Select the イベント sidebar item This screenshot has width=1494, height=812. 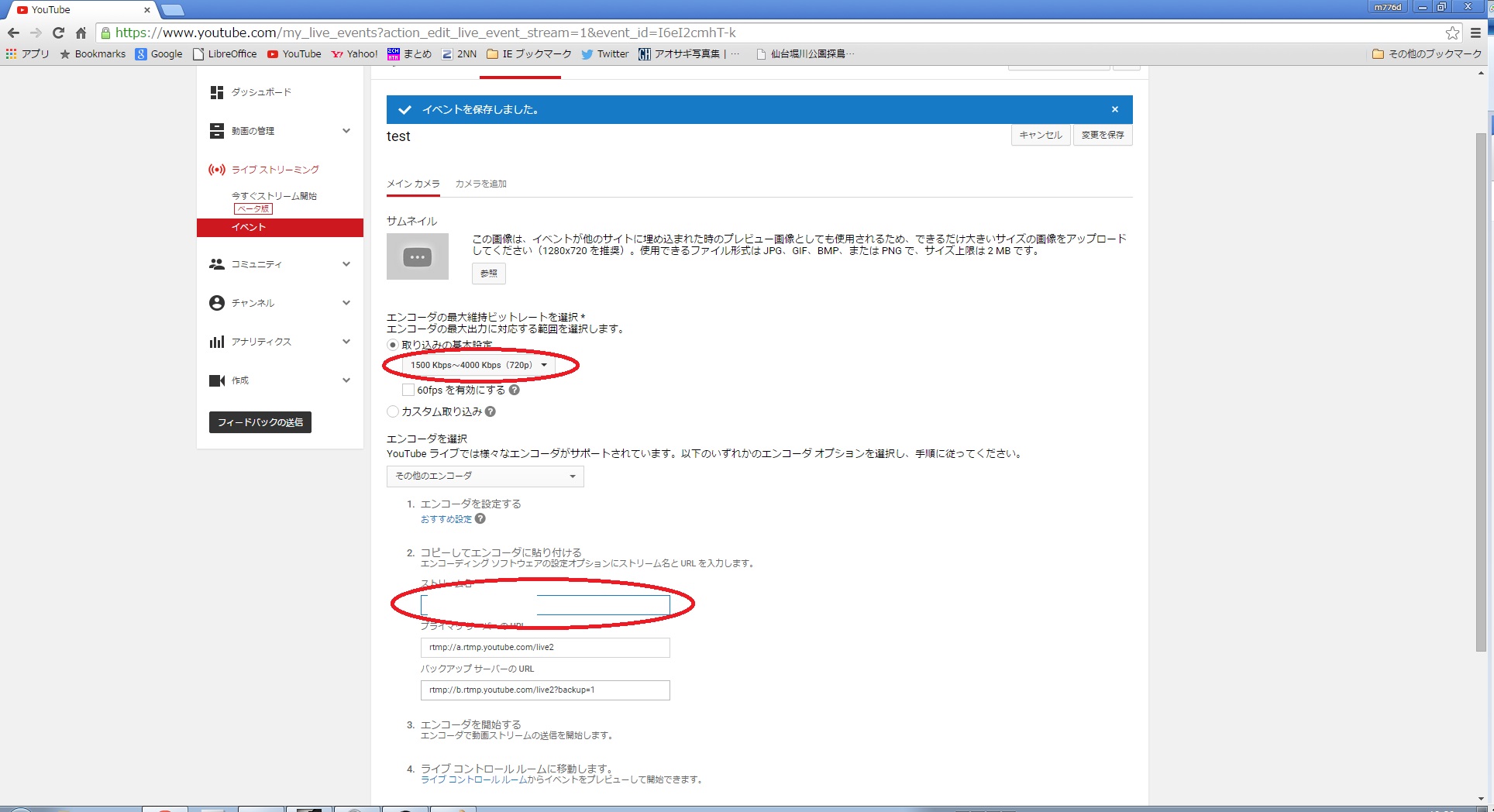(280, 227)
